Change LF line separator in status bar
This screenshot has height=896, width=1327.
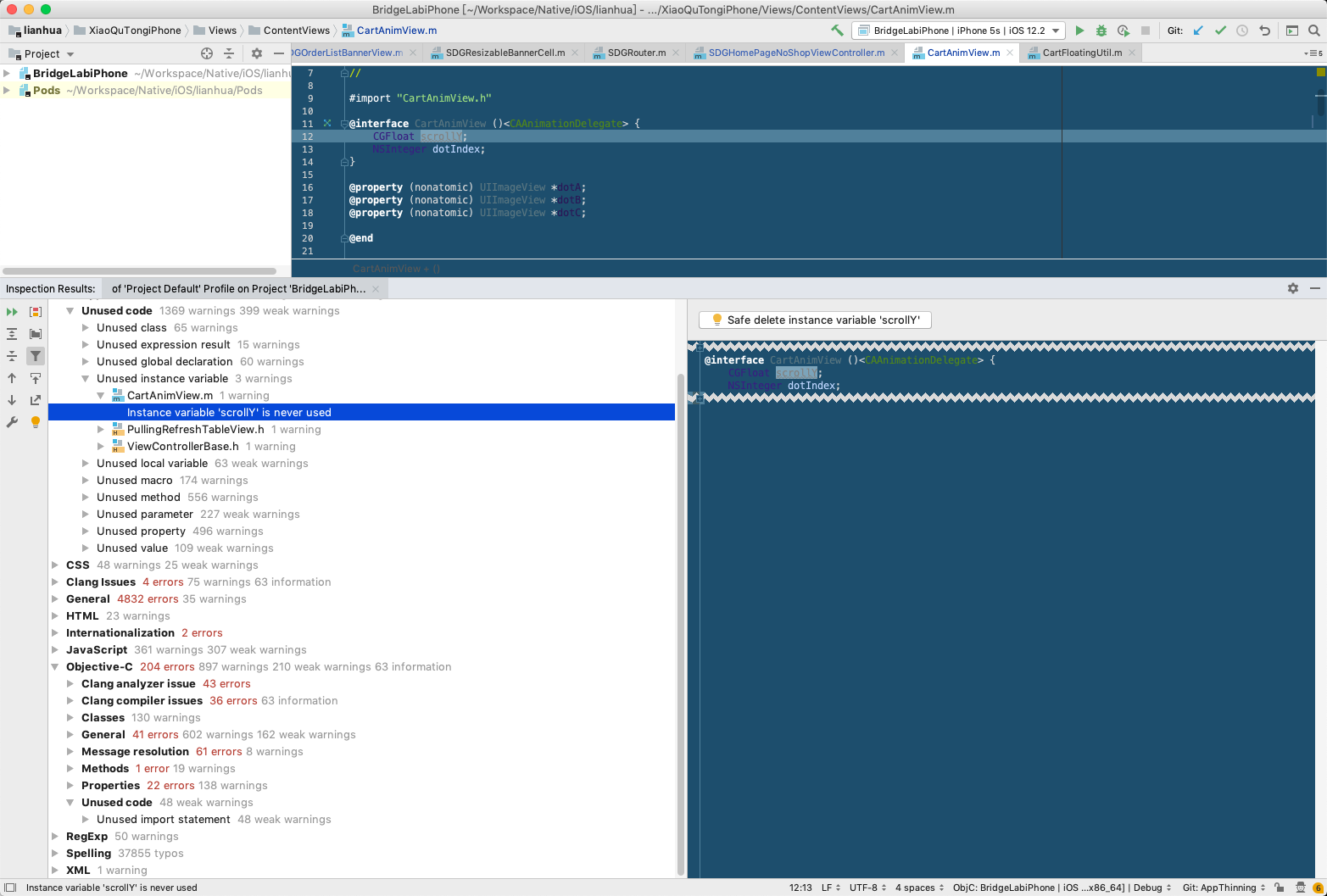pos(831,888)
